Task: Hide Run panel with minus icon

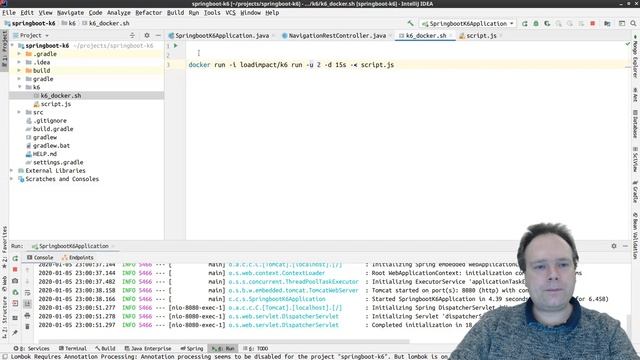Action: point(625,246)
